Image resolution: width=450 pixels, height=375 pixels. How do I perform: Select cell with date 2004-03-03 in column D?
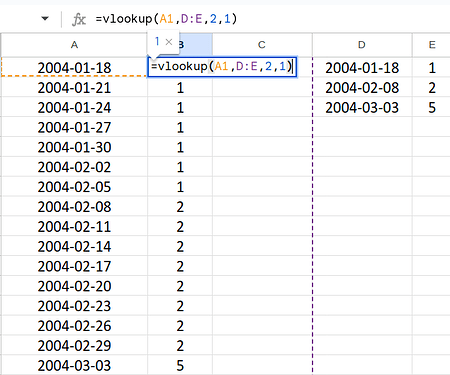click(362, 108)
